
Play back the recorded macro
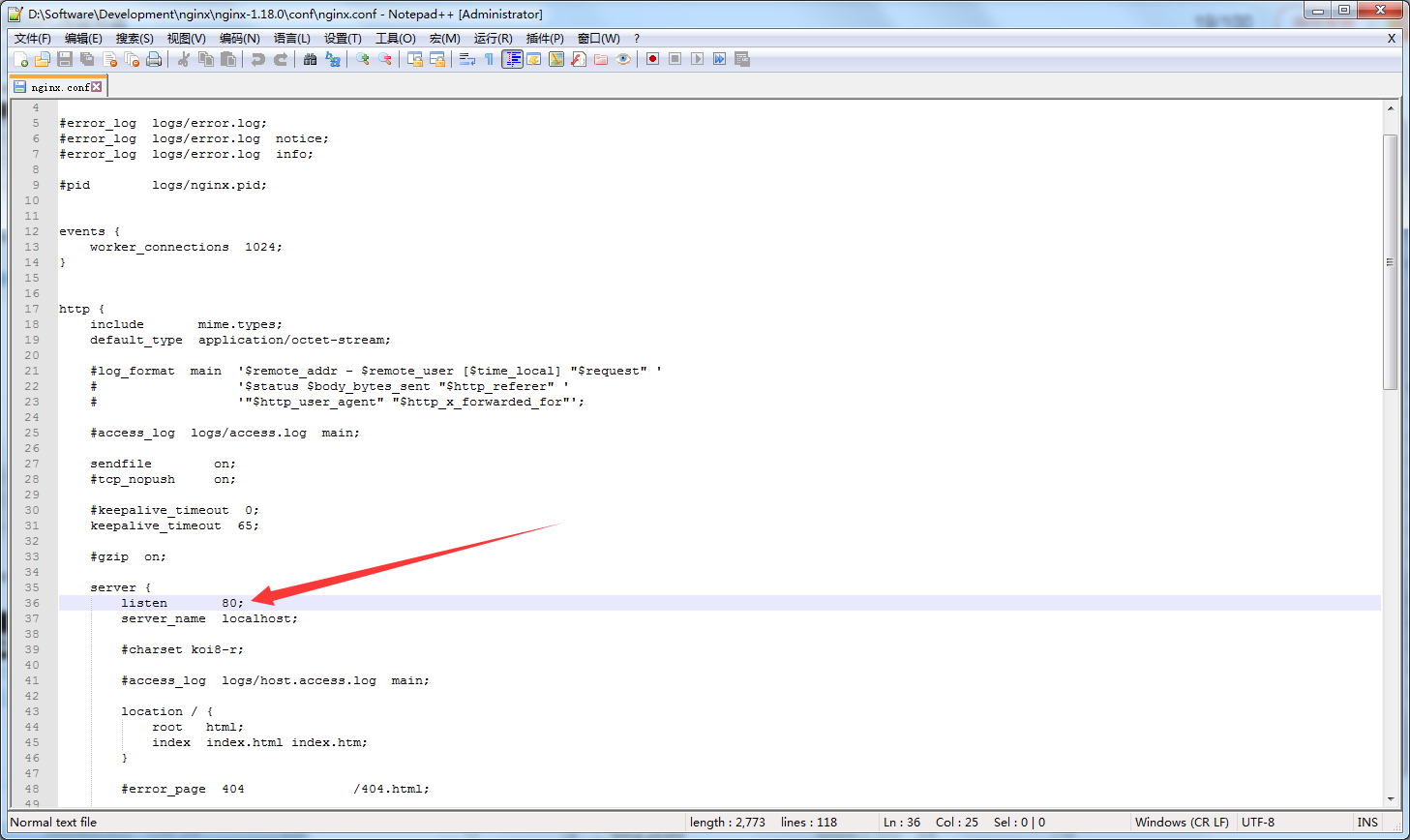click(x=697, y=59)
